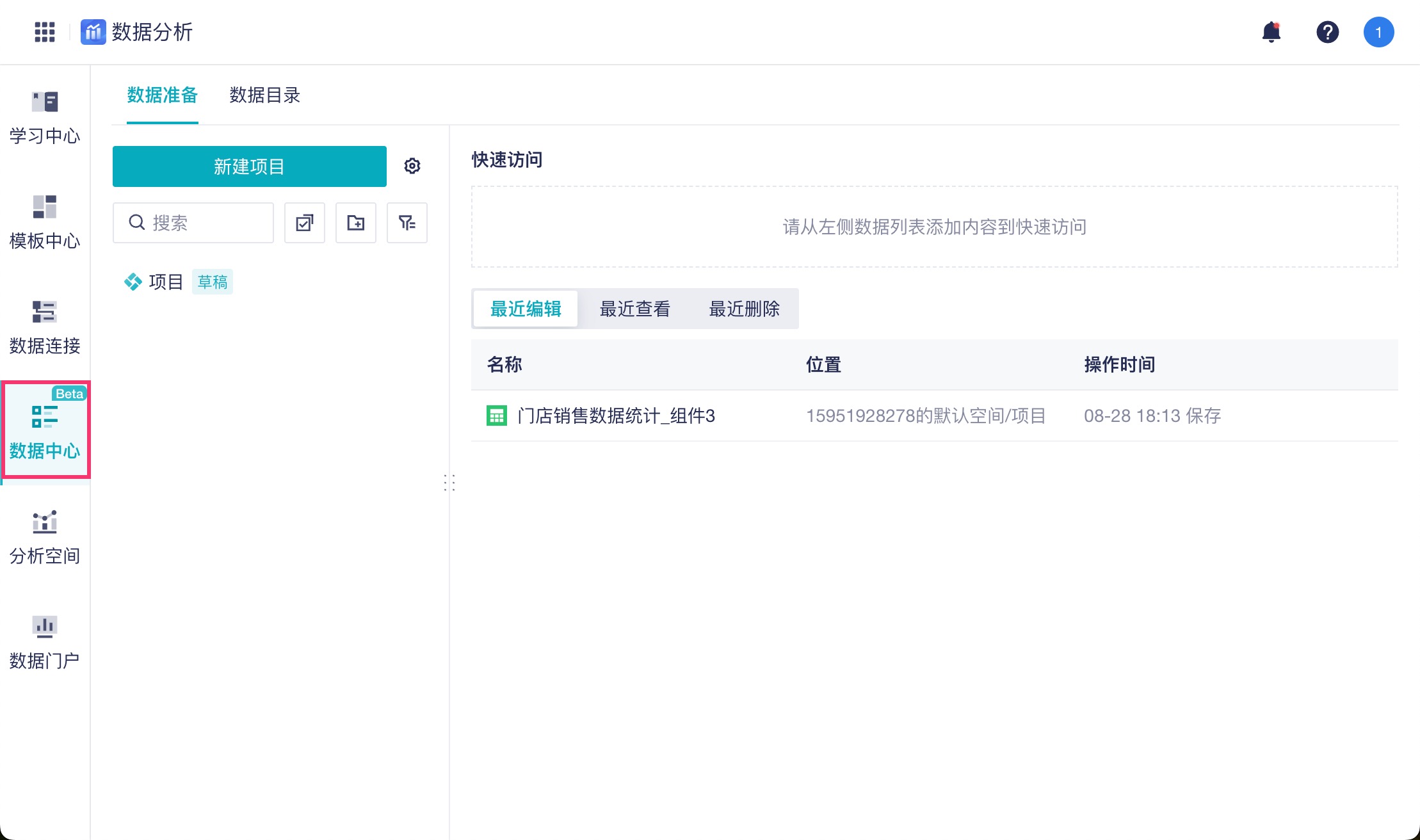Image resolution: width=1420 pixels, height=840 pixels.
Task: Click the notification bell icon
Action: click(x=1271, y=32)
